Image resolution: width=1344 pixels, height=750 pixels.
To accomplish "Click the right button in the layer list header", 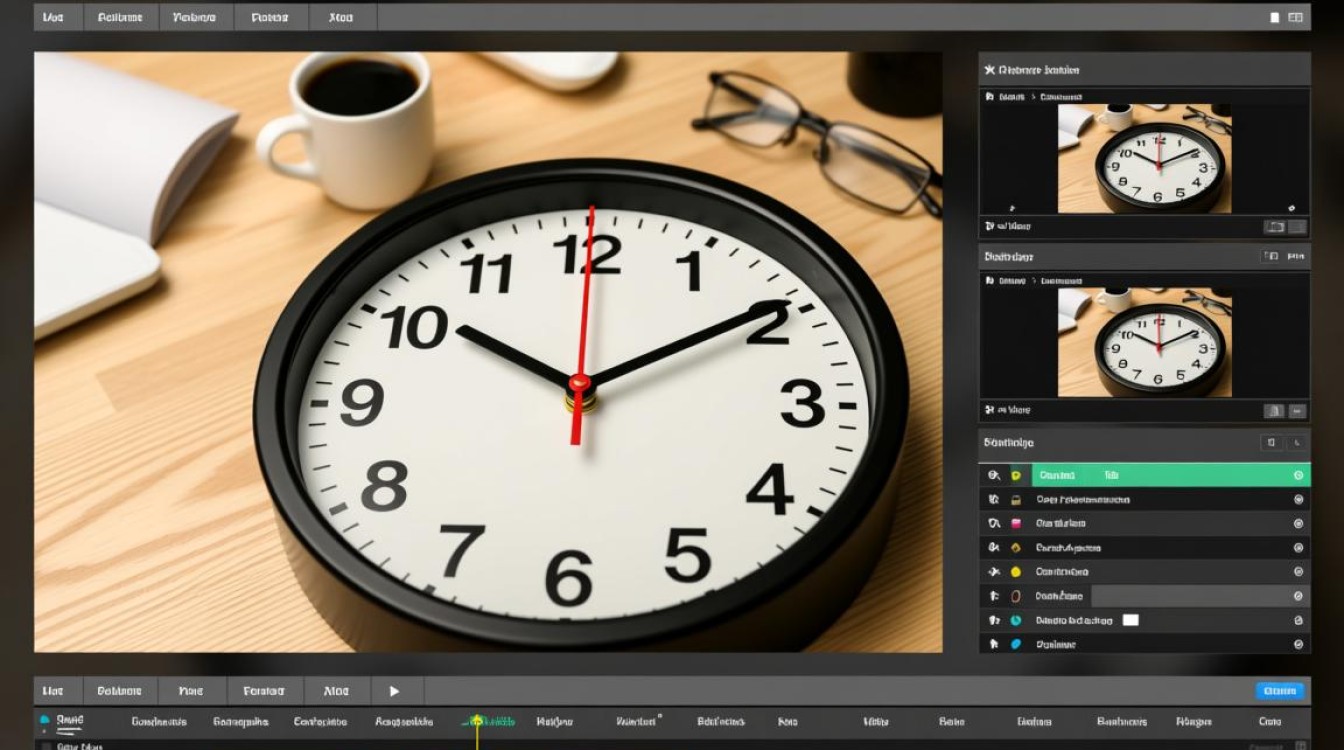I will 1296,442.
